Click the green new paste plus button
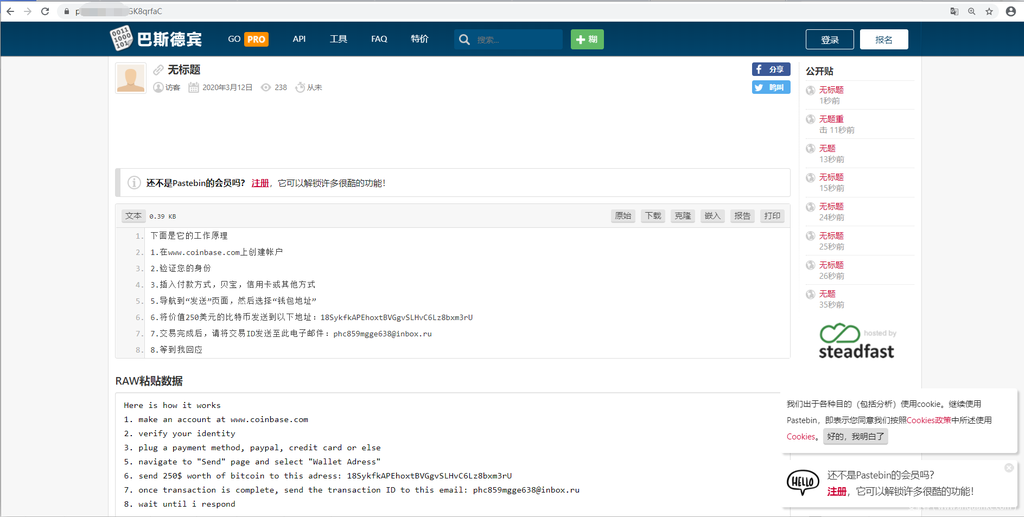1024x517 pixels. [x=587, y=40]
